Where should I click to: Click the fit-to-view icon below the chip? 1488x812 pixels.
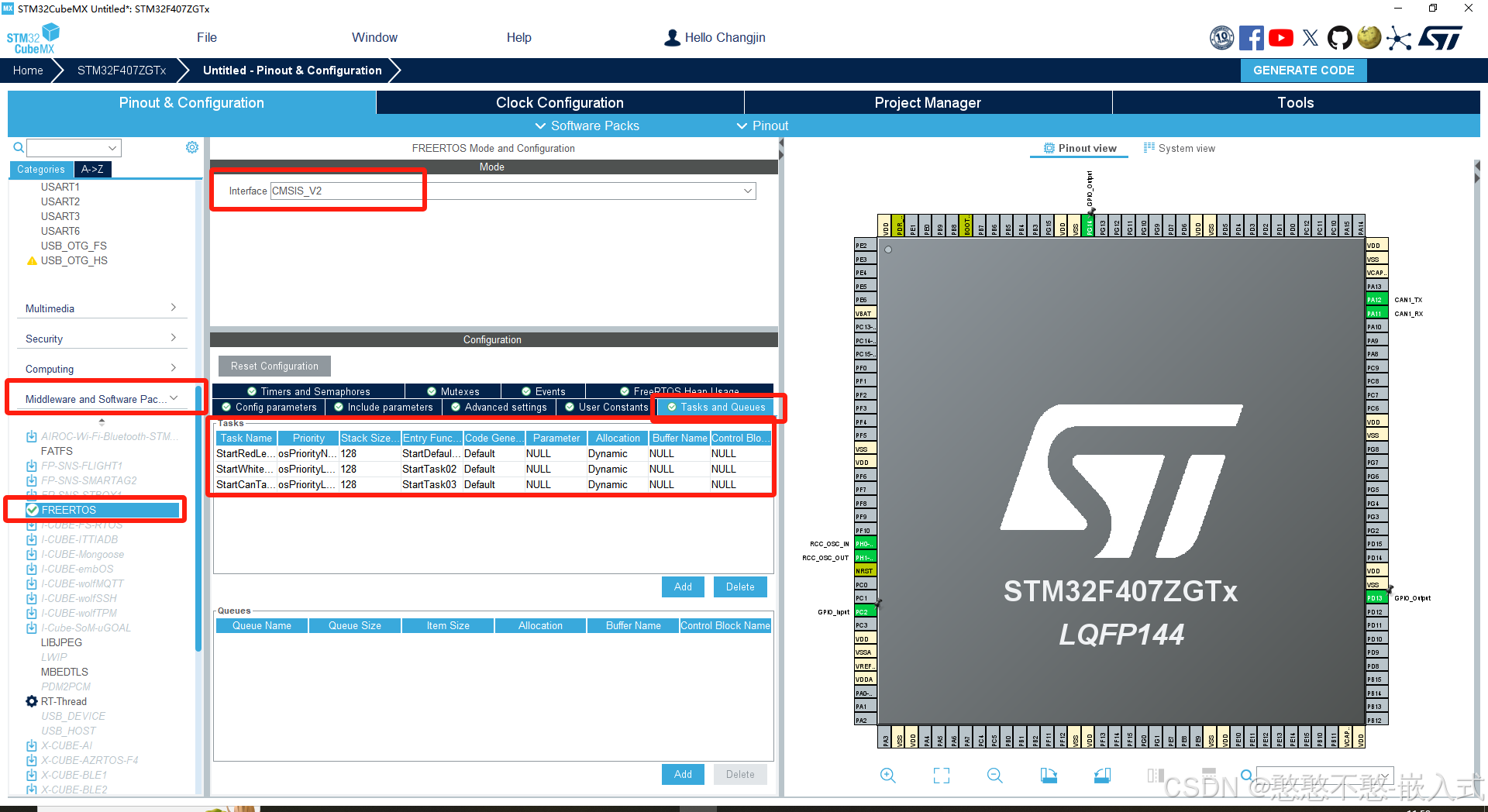click(x=941, y=775)
